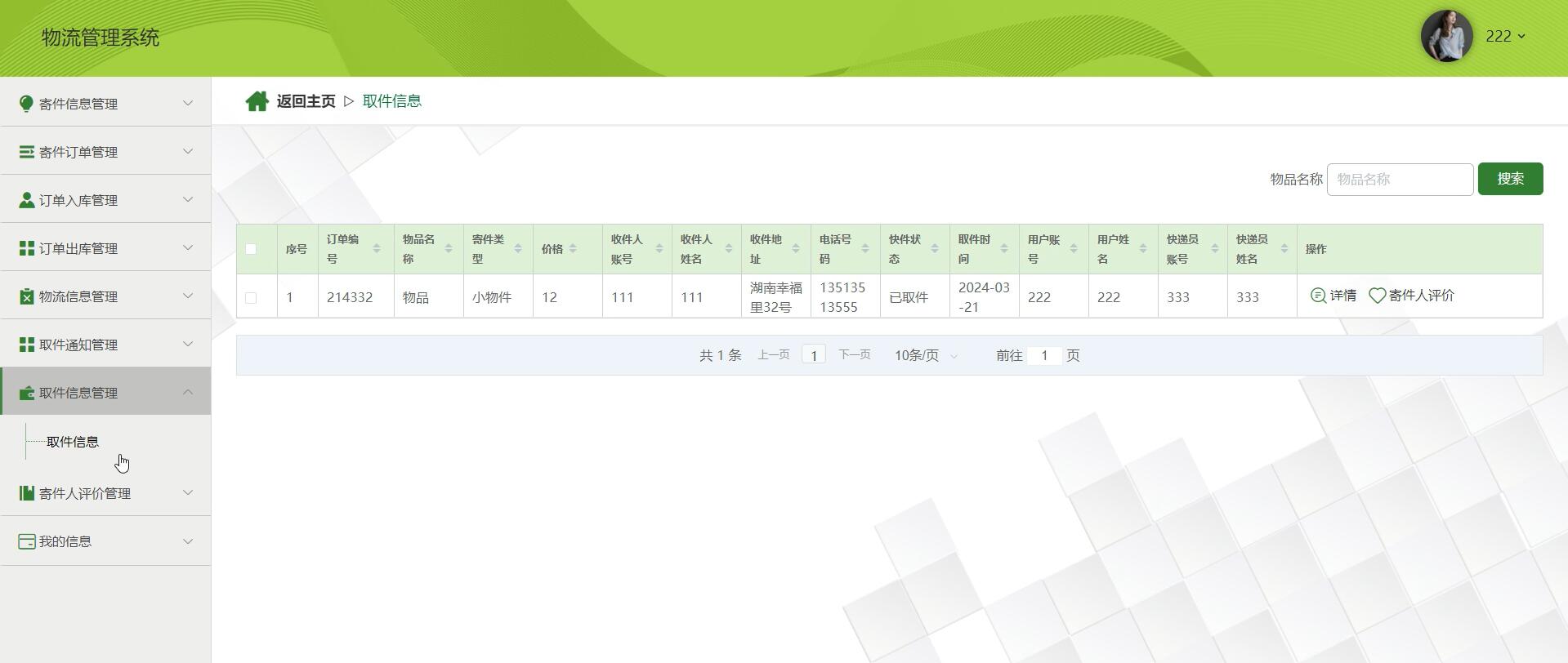Click the 前往 page jump input
Screen dimensions: 1568x663
click(x=1044, y=355)
